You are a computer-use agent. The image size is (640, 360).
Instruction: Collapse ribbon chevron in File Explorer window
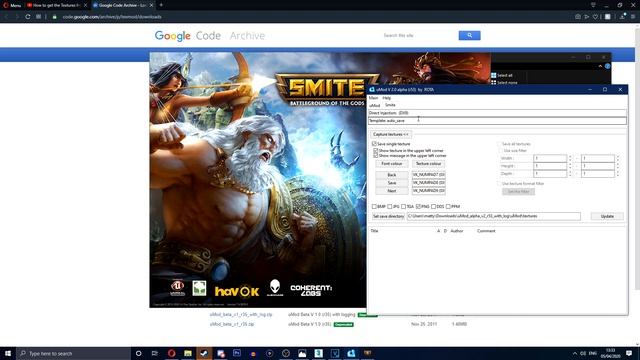pos(600,66)
